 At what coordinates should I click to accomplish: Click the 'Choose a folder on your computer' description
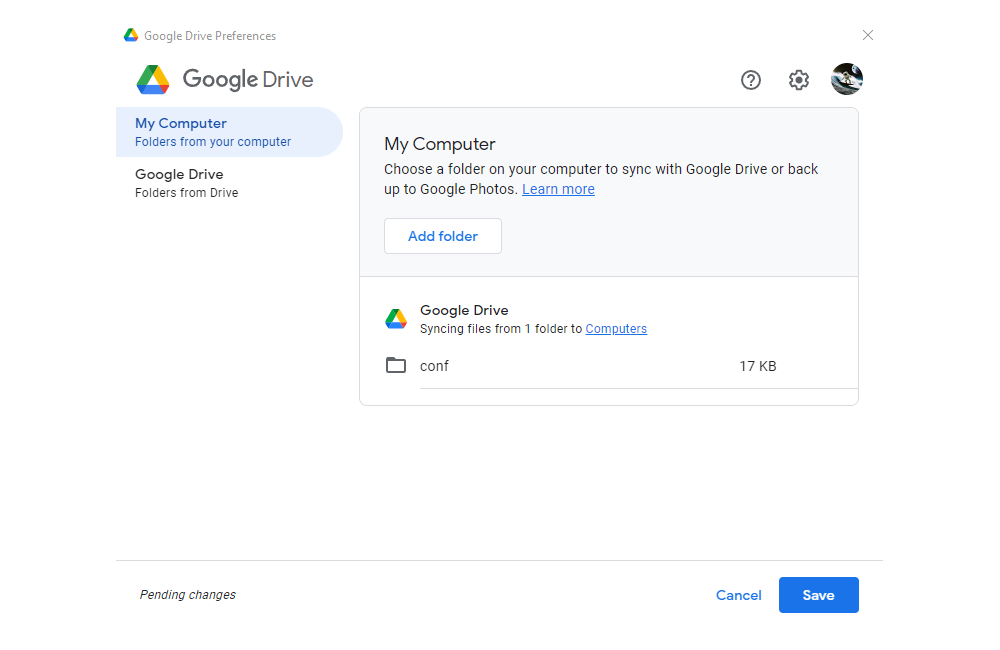coord(601,179)
